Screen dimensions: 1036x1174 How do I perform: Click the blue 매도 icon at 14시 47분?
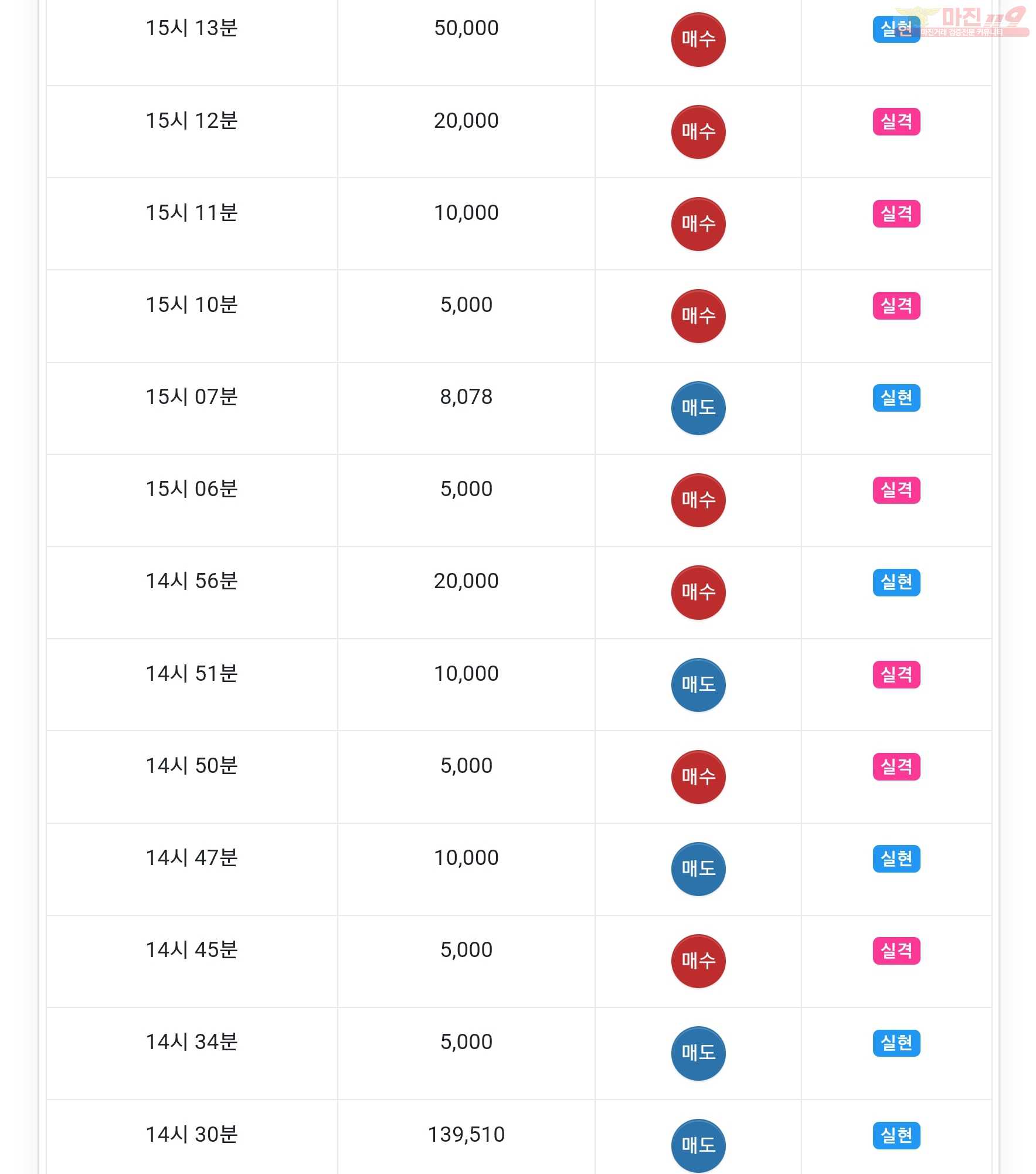(x=698, y=869)
